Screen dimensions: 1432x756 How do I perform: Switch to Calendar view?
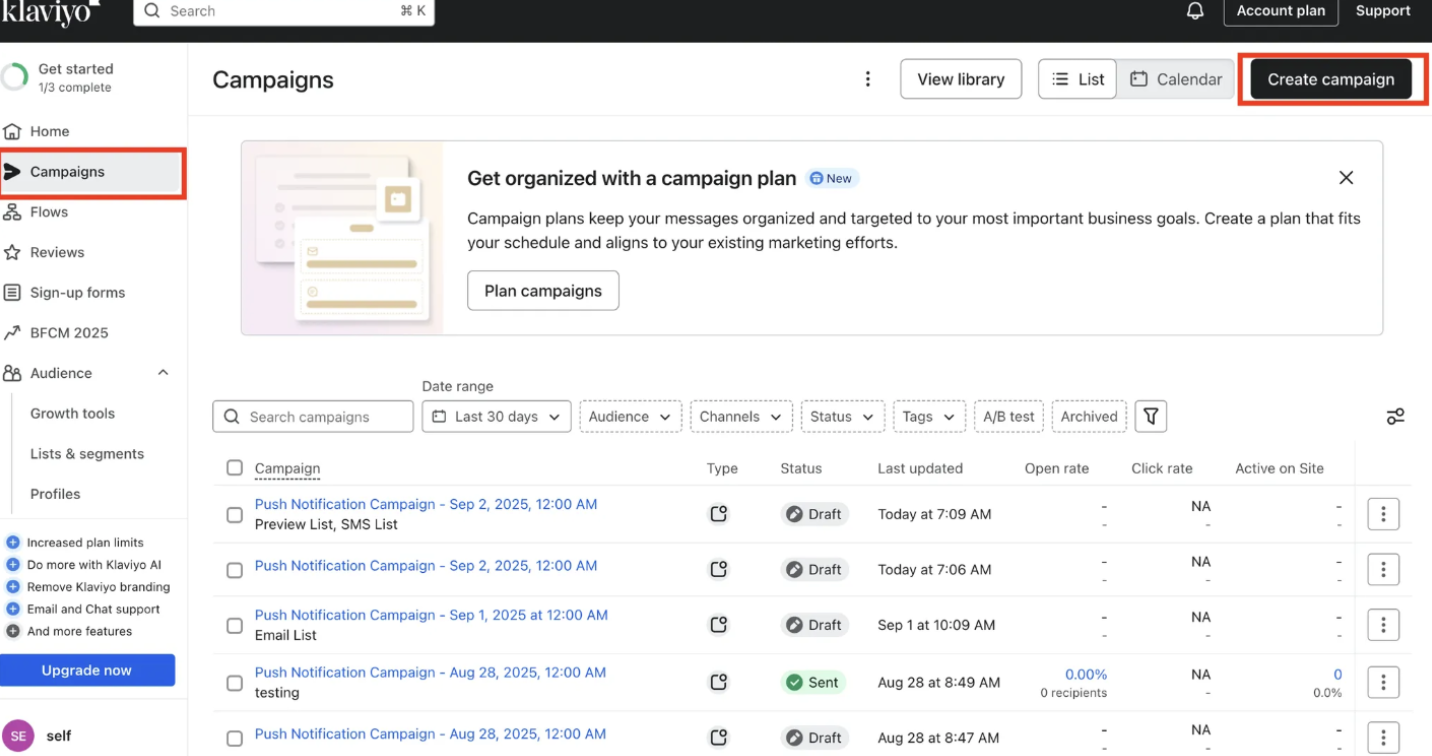(x=1176, y=79)
